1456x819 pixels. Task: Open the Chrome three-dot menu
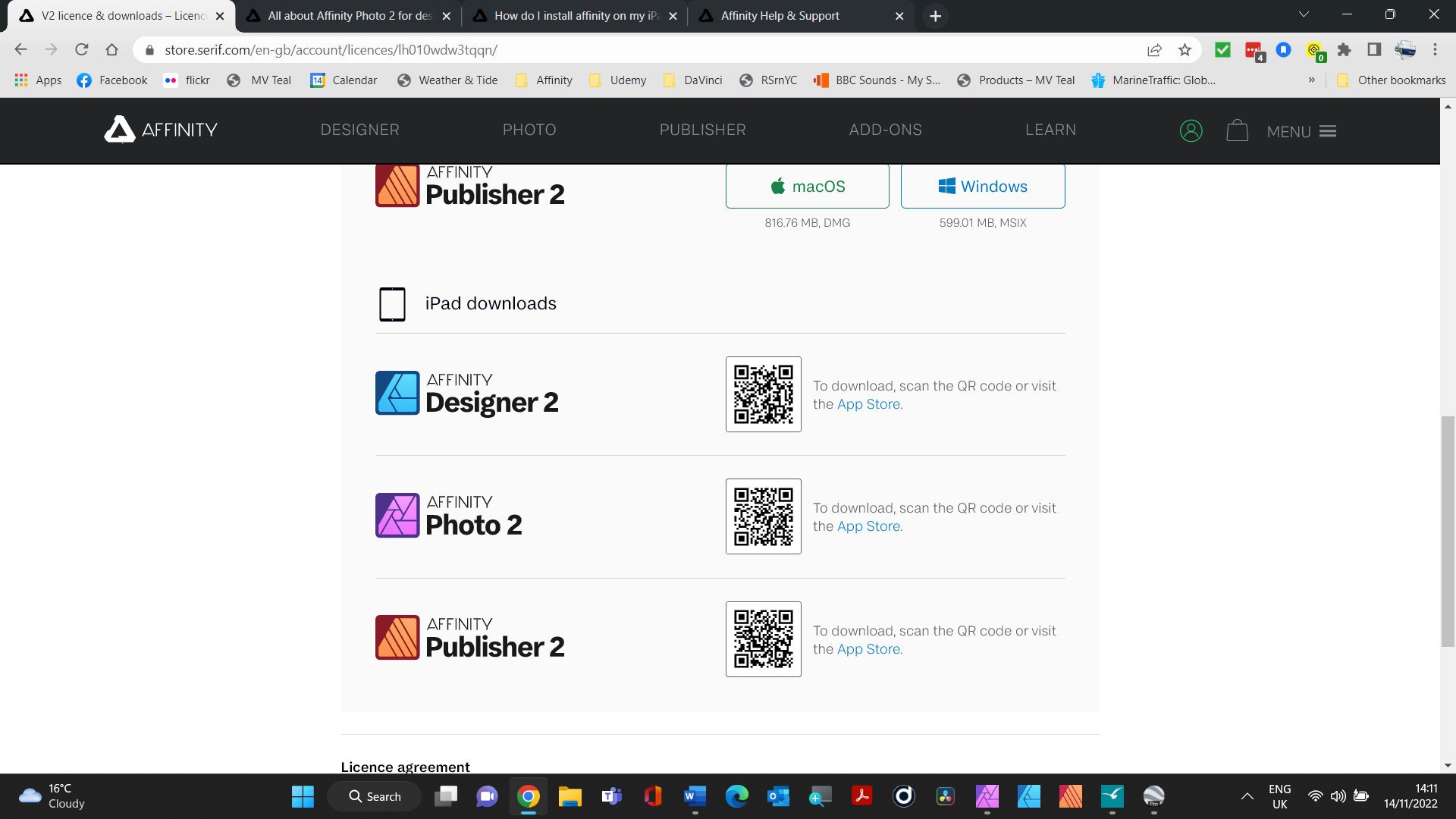click(x=1435, y=49)
